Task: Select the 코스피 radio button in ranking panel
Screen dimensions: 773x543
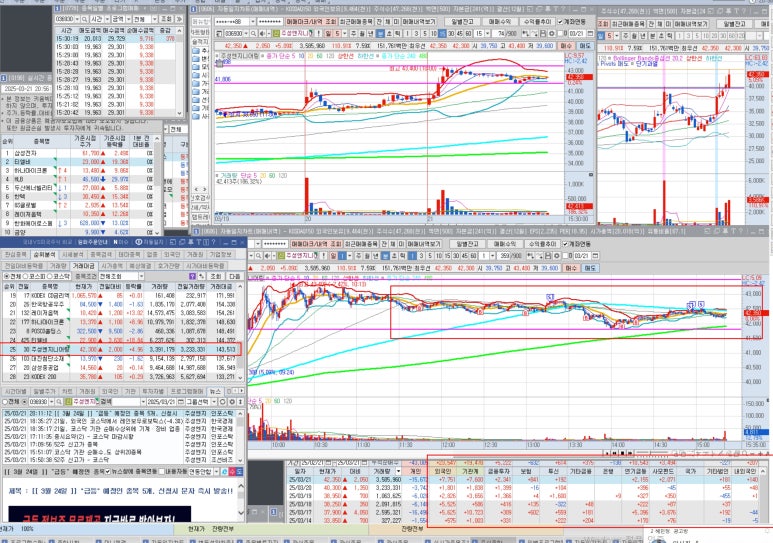Action: point(25,276)
